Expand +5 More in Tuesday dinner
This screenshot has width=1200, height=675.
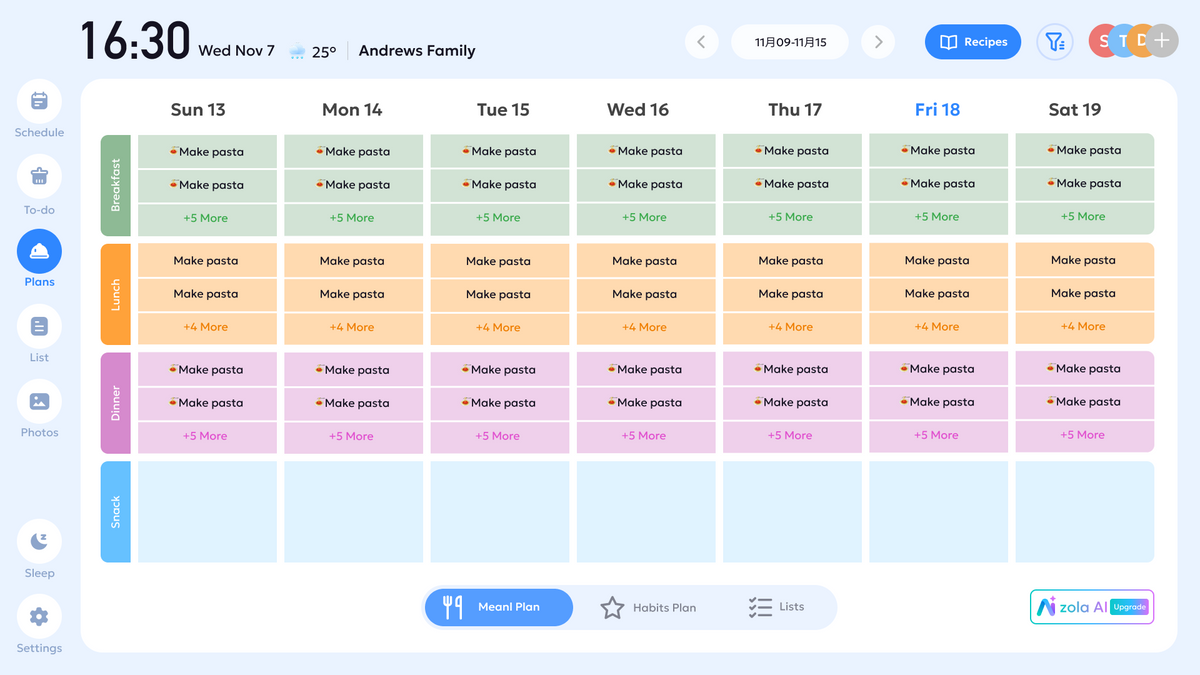pyautogui.click(x=498, y=436)
